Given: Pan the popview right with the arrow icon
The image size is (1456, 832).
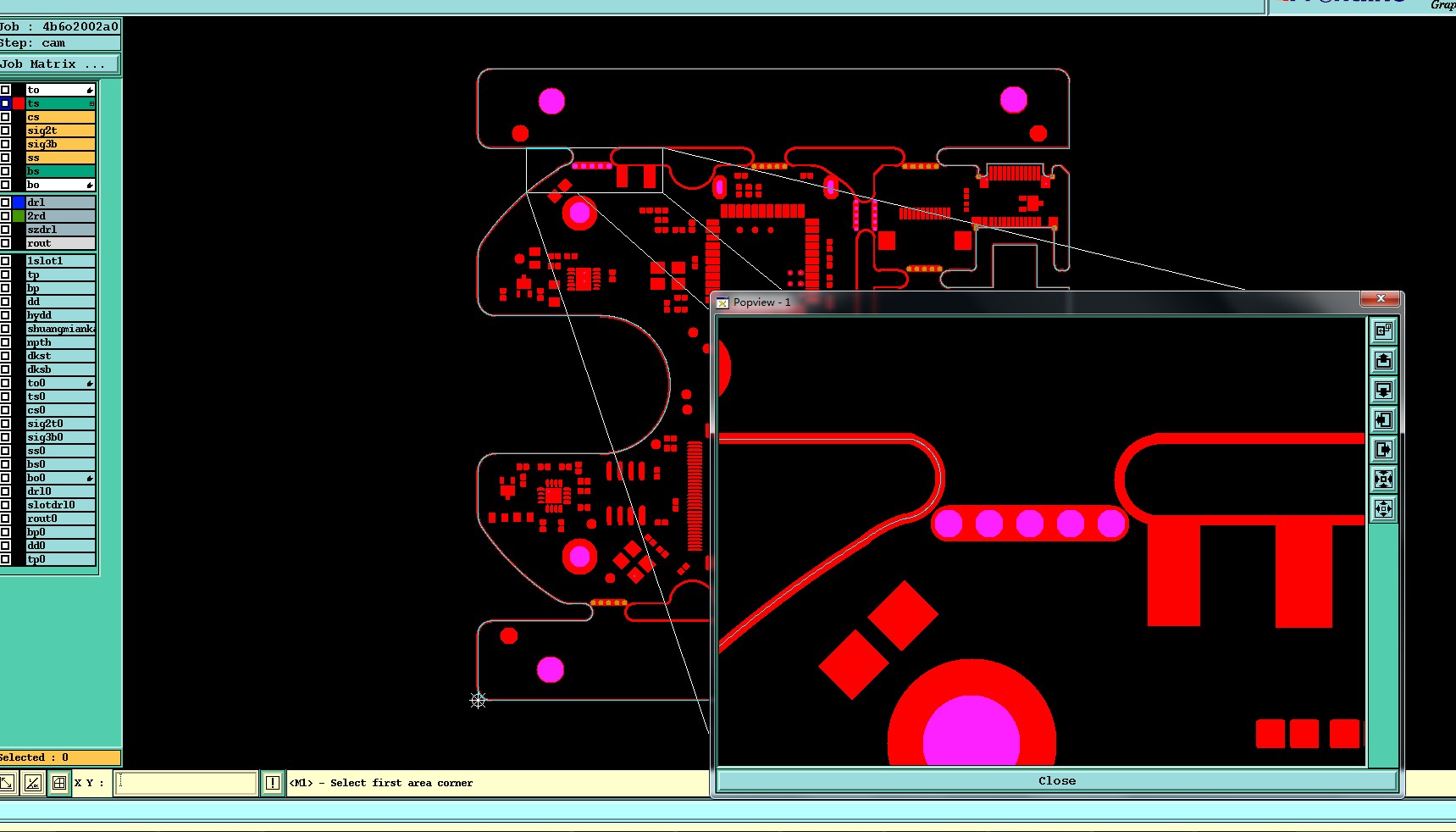Looking at the screenshot, I should pyautogui.click(x=1383, y=449).
